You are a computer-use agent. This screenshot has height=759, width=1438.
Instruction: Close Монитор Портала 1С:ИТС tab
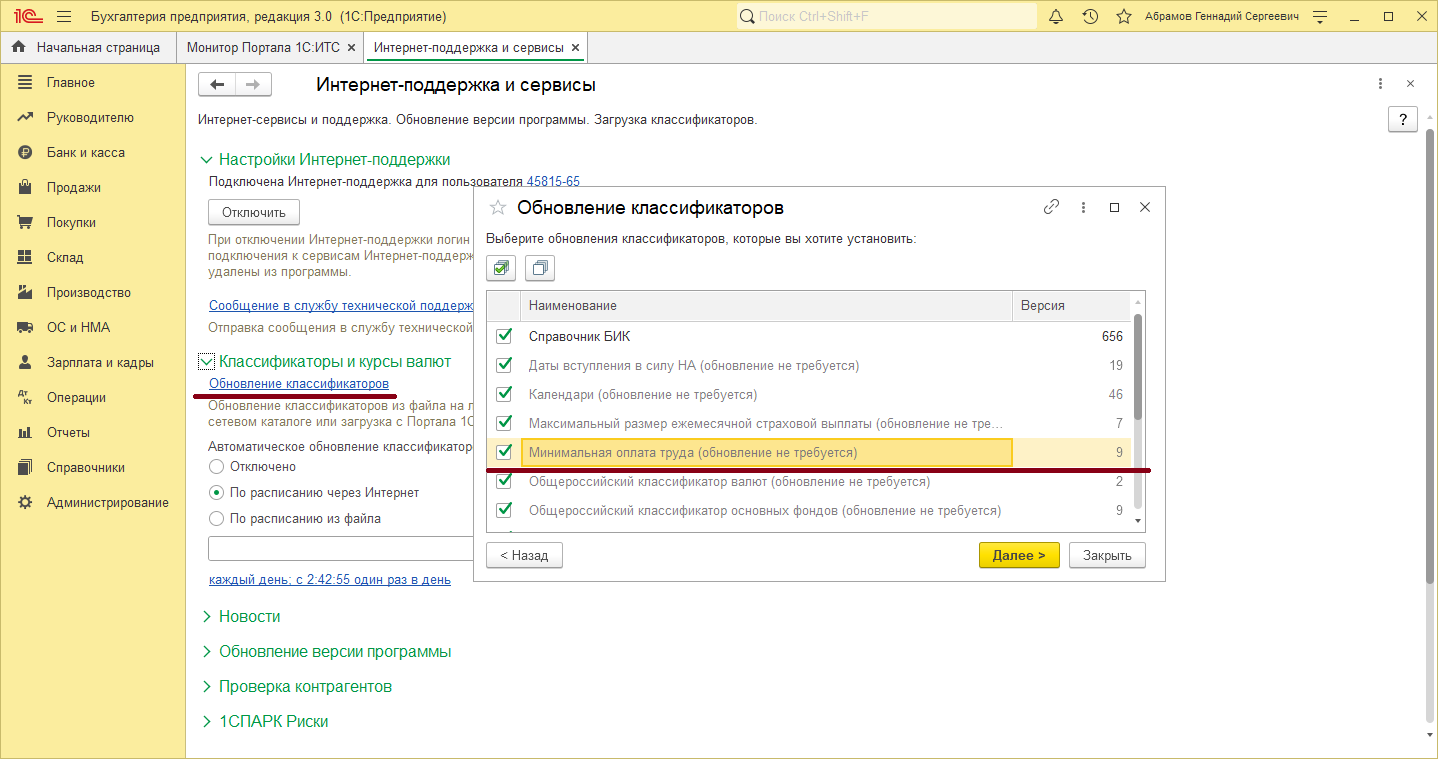point(351,48)
